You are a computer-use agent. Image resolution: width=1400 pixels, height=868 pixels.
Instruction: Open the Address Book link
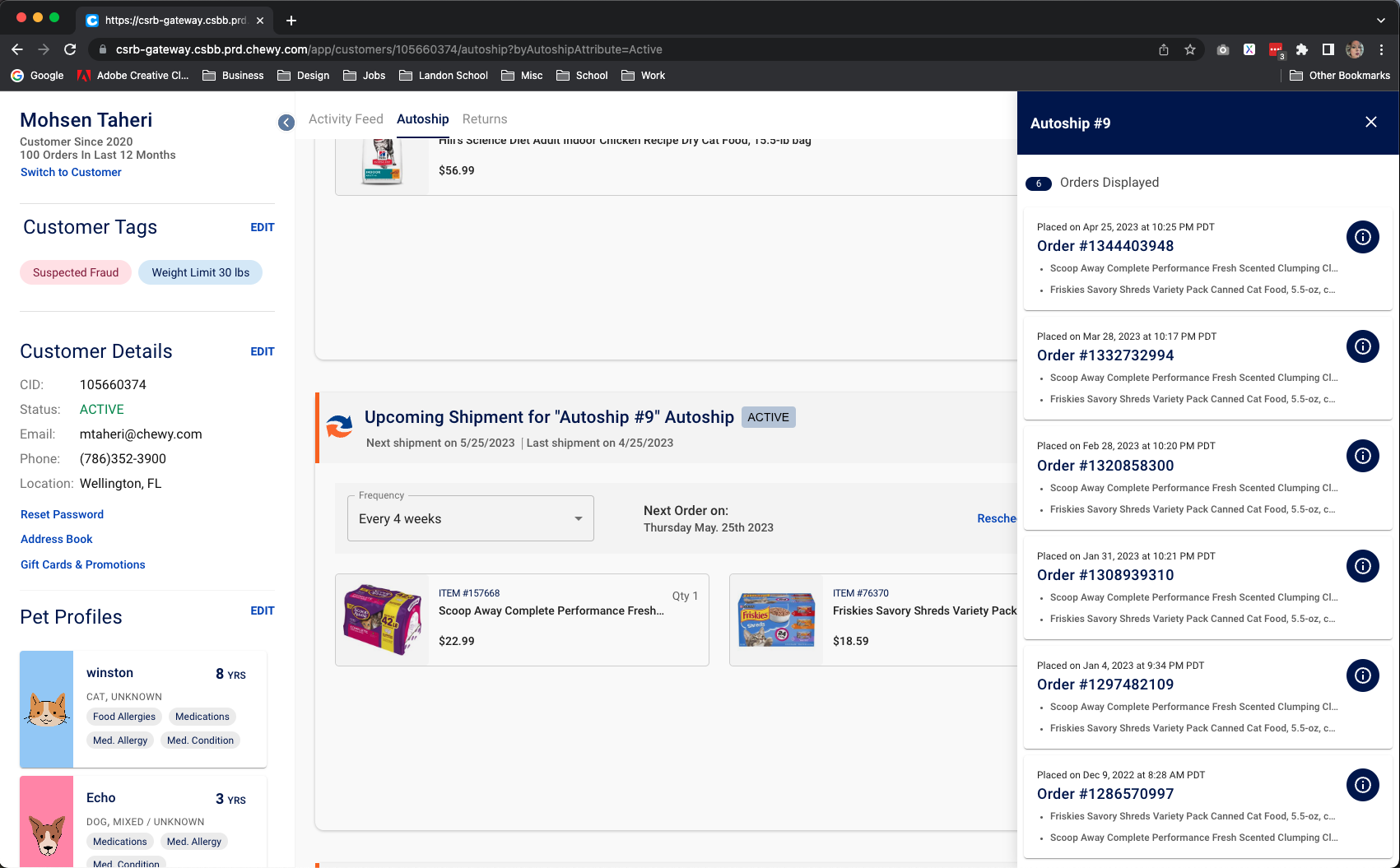coord(57,539)
